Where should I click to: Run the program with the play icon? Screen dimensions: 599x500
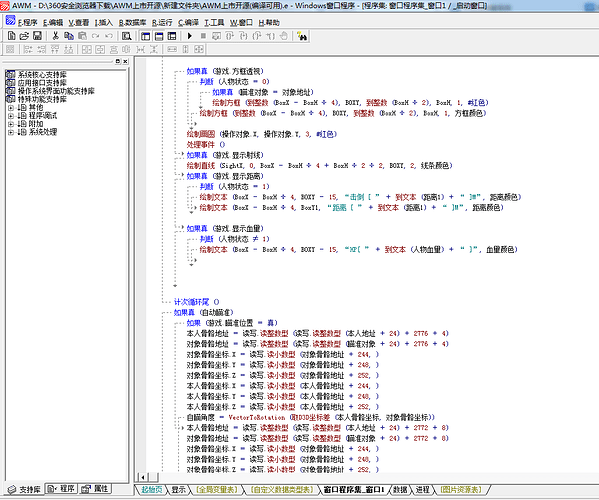(x=189, y=36)
